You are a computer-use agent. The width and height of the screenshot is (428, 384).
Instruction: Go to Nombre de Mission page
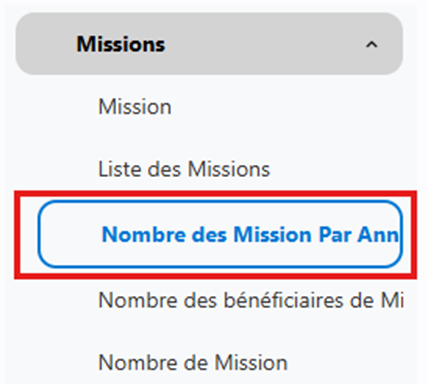[x=193, y=362]
